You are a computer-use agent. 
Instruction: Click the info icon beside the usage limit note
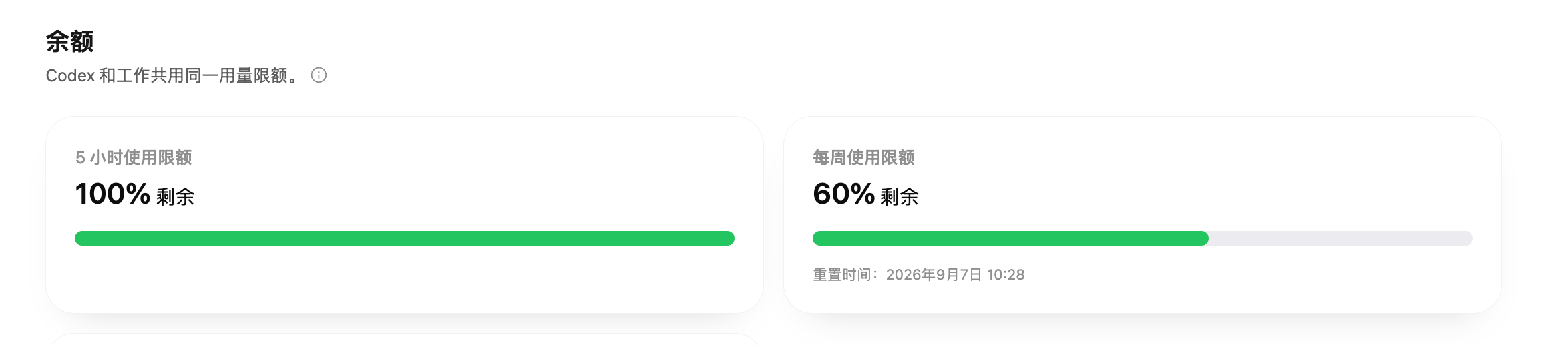(x=319, y=75)
